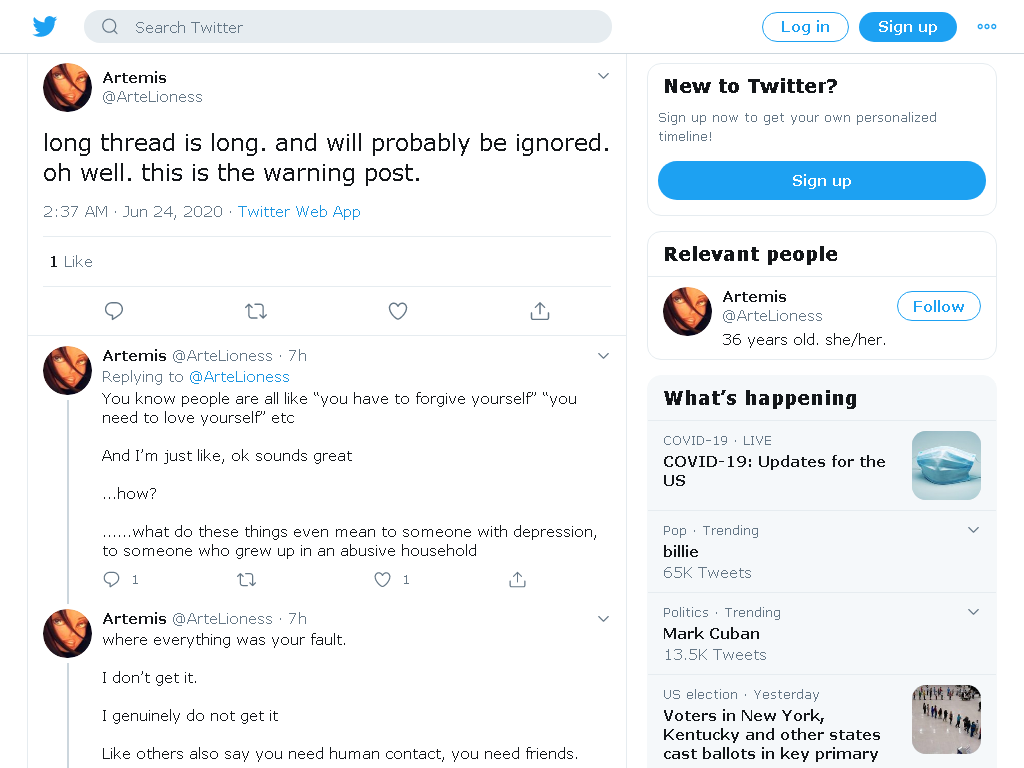Expand options for the first reply tweet
The image size is (1024, 768).
(x=603, y=356)
